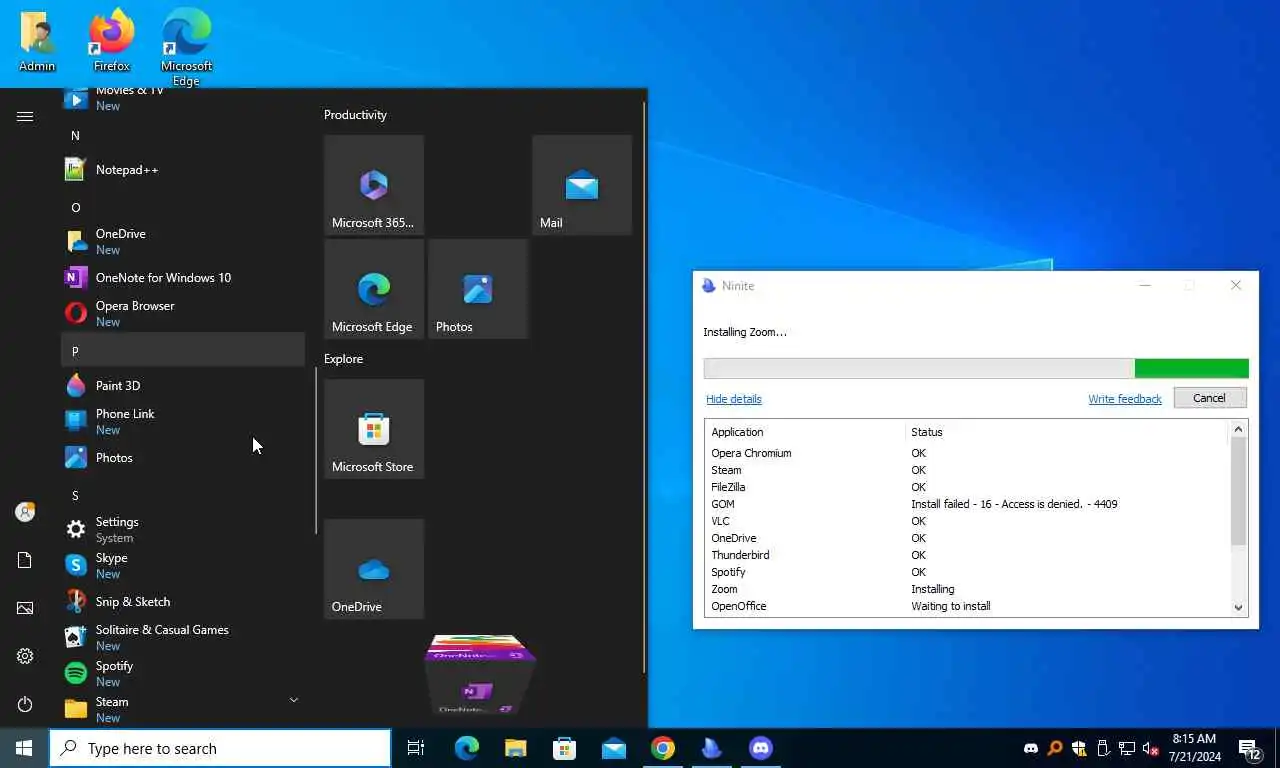Select Opera Chromium row in Ninite
The width and height of the screenshot is (1280, 768).
966,453
